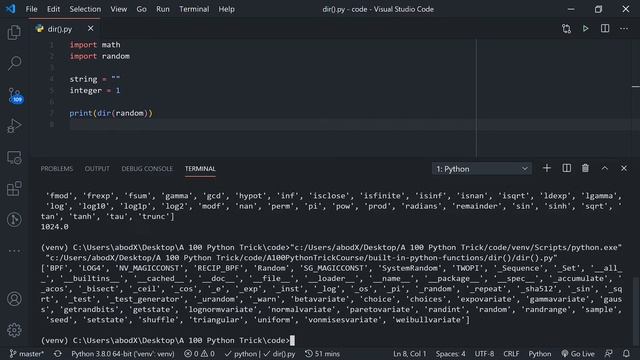Click on integer = 1 line
This screenshot has height=360, width=640.
[95, 91]
